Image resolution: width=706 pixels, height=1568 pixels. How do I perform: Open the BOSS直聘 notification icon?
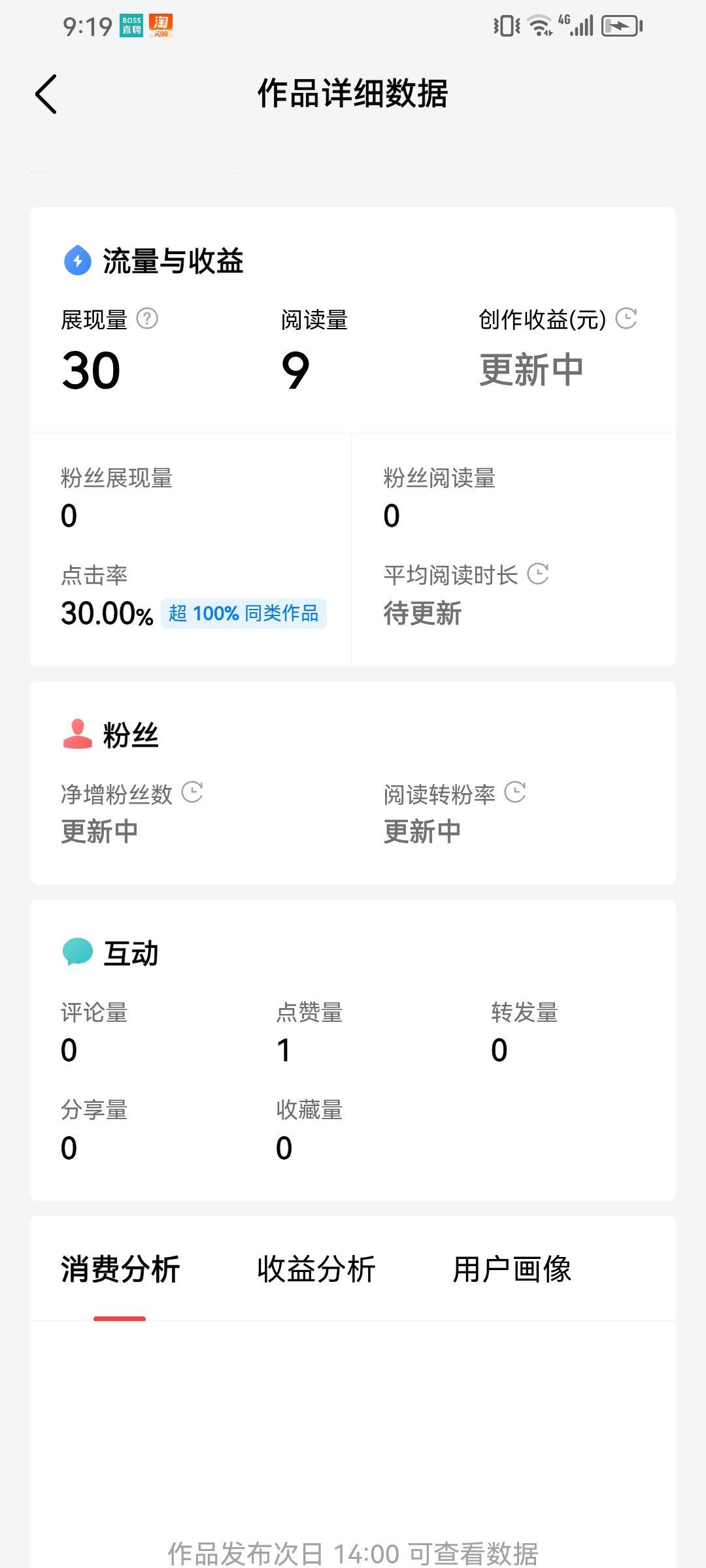131,25
